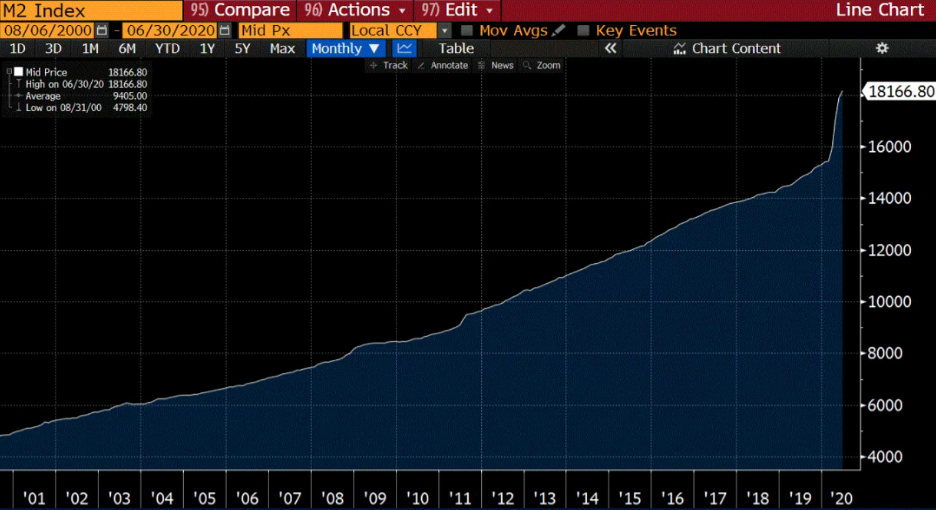Open the Chart Content panel
Screen dimensions: 936x510
pos(726,48)
